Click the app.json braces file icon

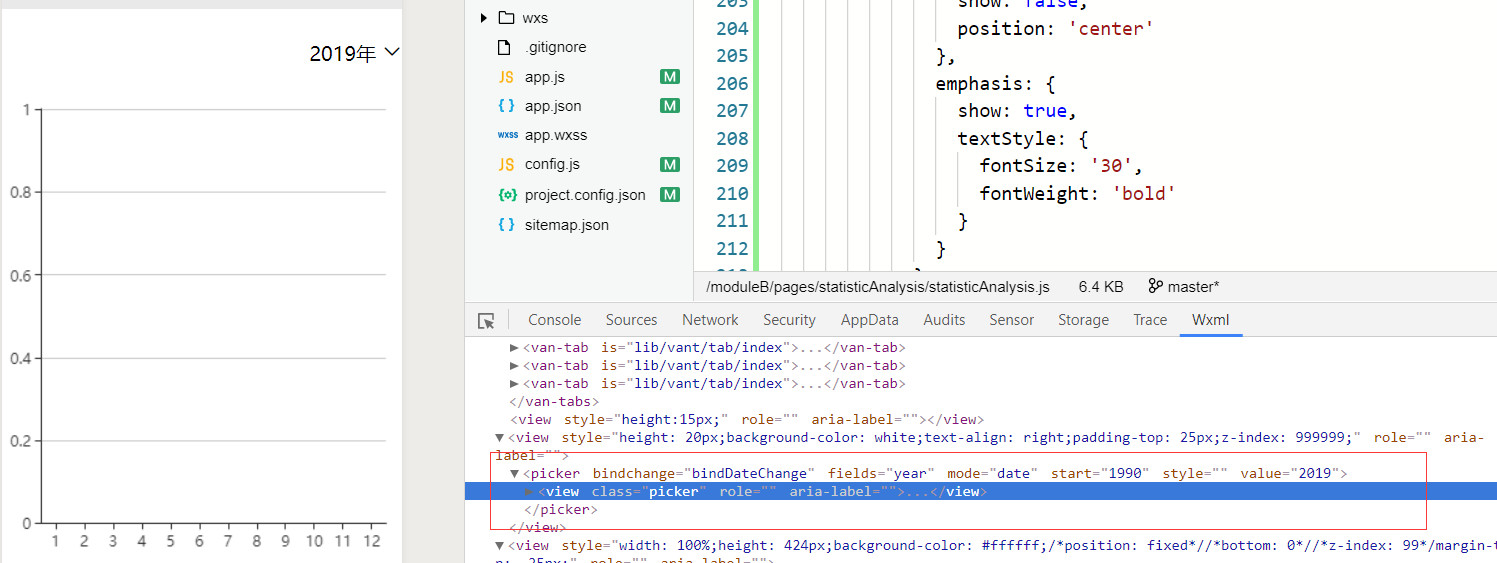coord(506,106)
